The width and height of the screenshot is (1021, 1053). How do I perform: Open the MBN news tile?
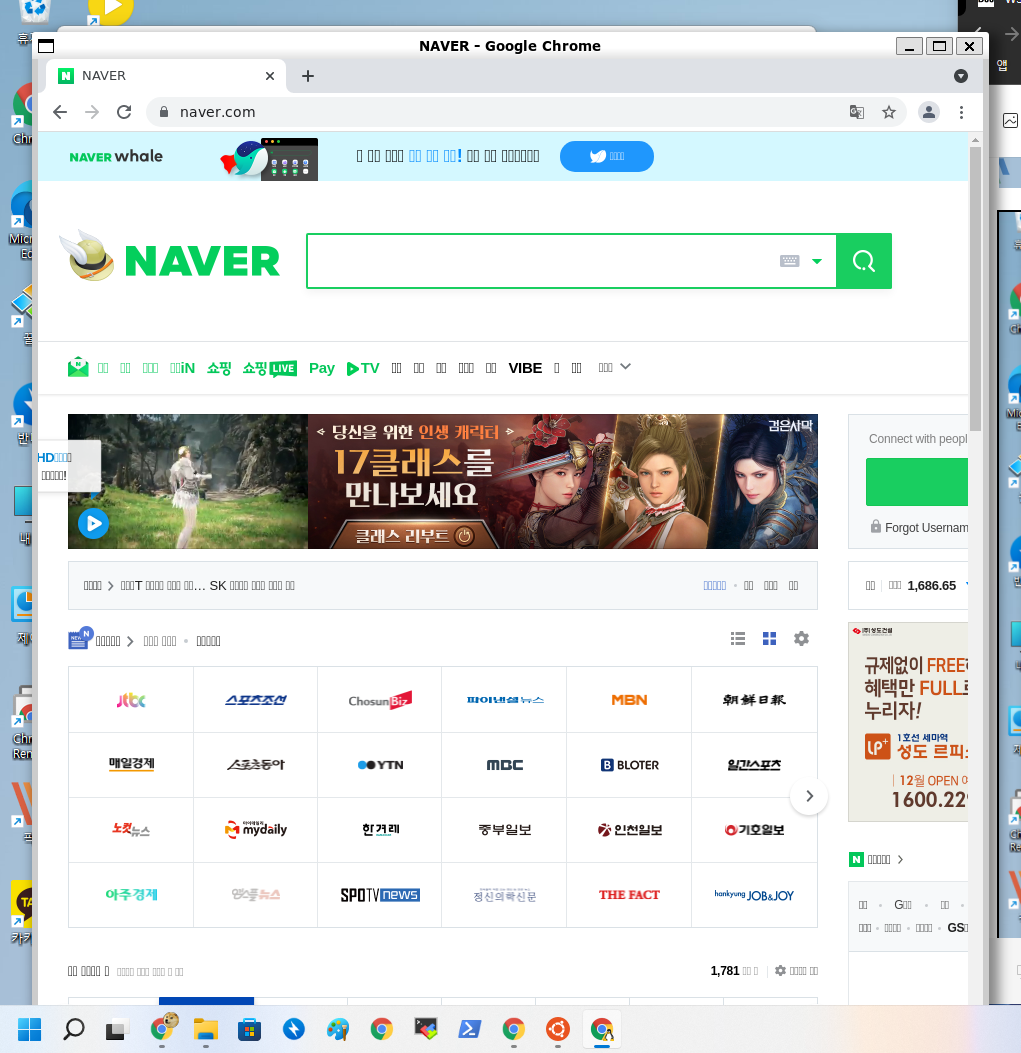629,700
